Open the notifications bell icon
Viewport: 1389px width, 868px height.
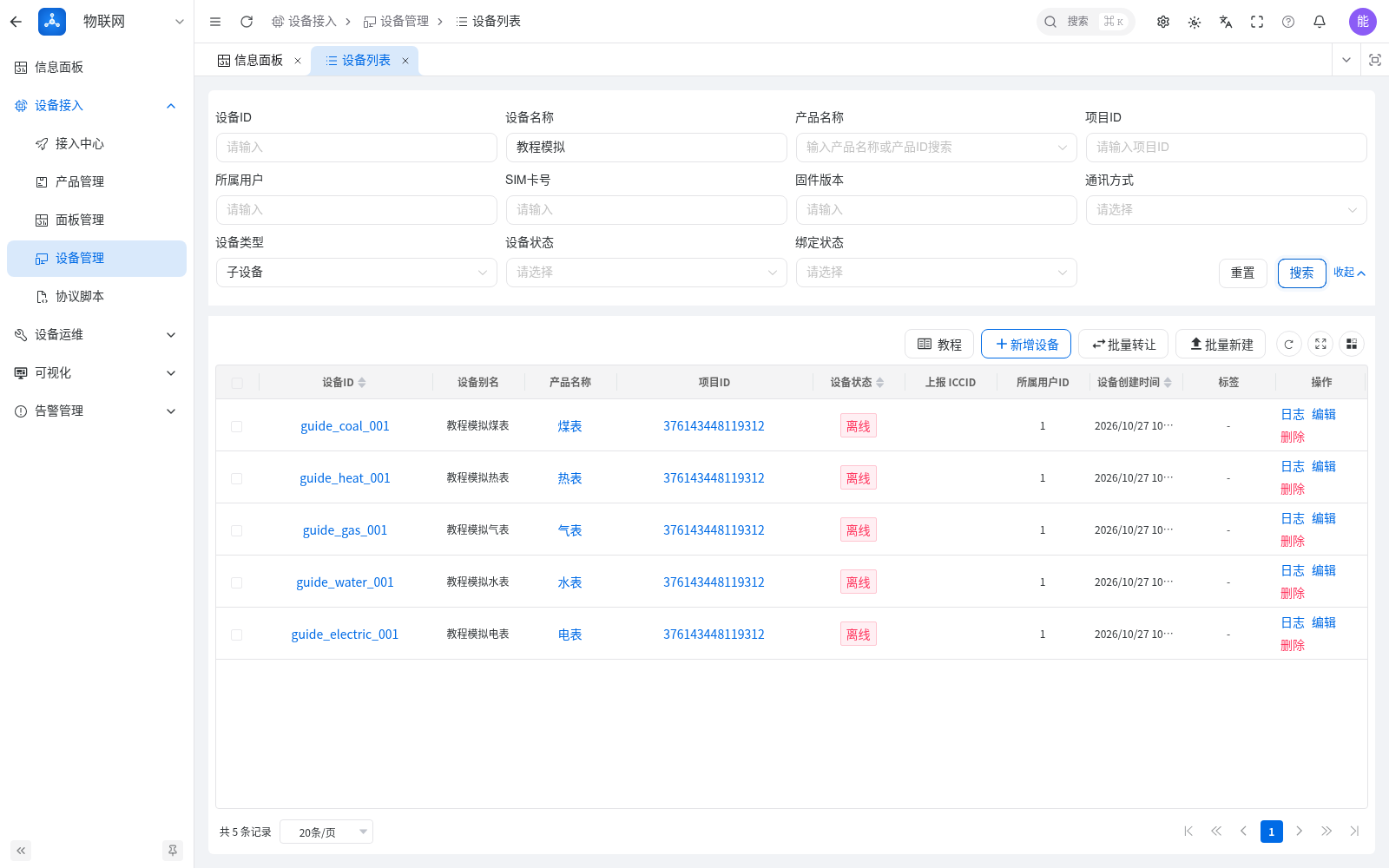tap(1320, 22)
